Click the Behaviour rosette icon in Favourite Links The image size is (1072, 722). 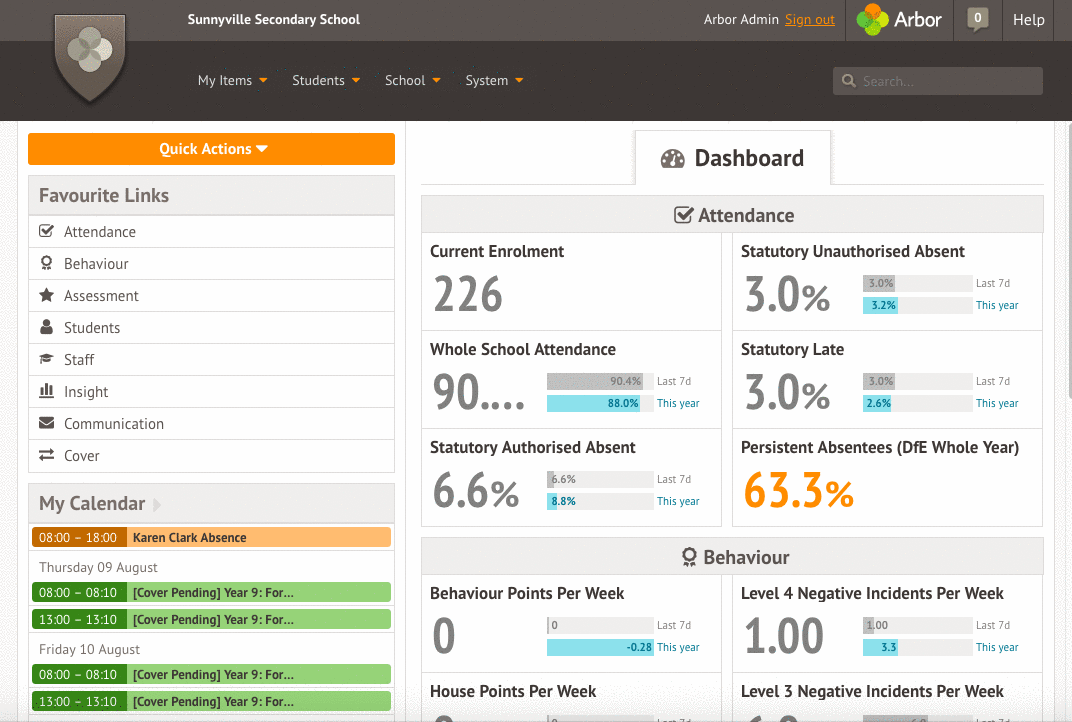point(46,263)
